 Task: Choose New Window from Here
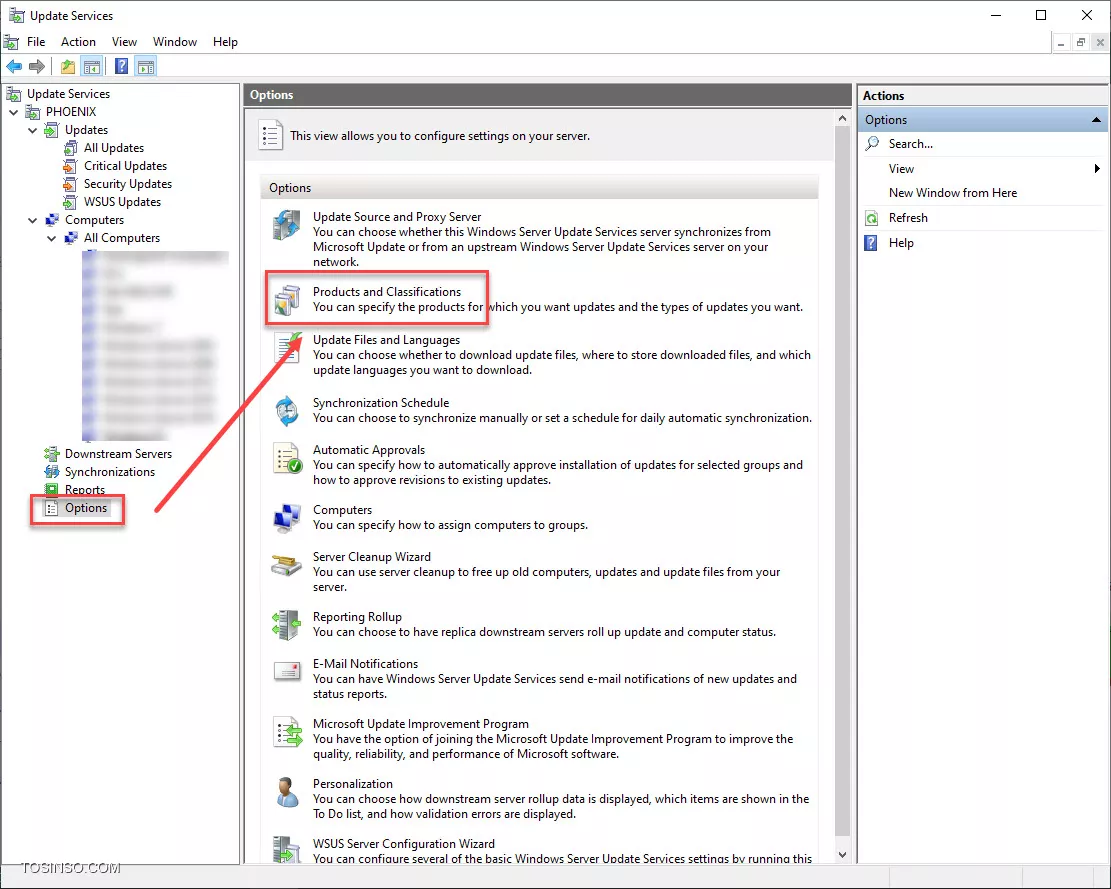[x=953, y=193]
